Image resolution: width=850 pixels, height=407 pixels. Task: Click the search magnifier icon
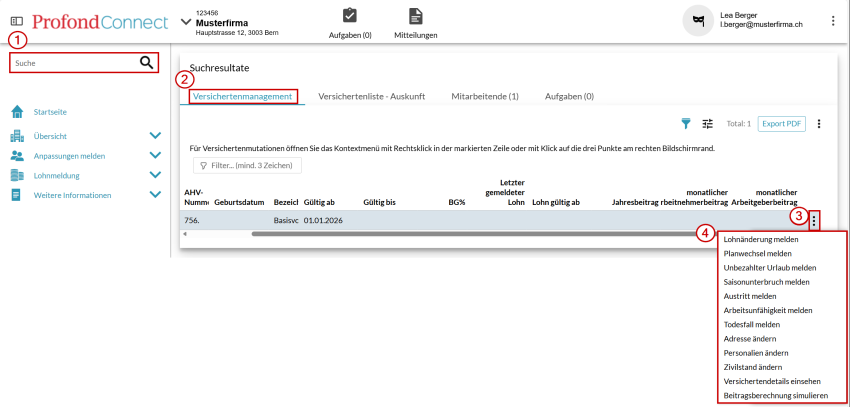click(146, 63)
